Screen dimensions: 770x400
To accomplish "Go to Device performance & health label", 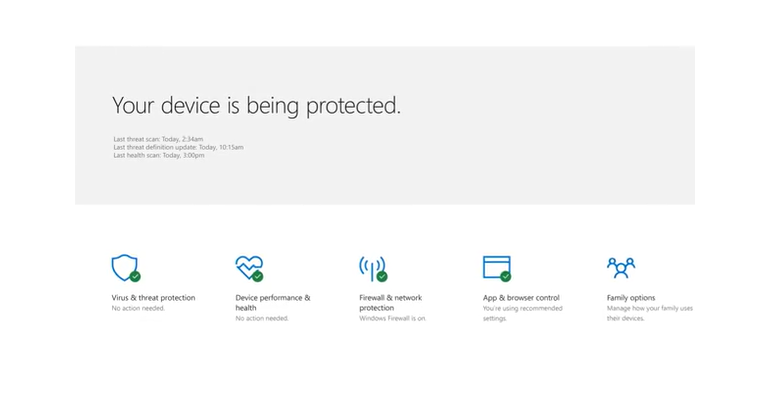I will (273, 302).
